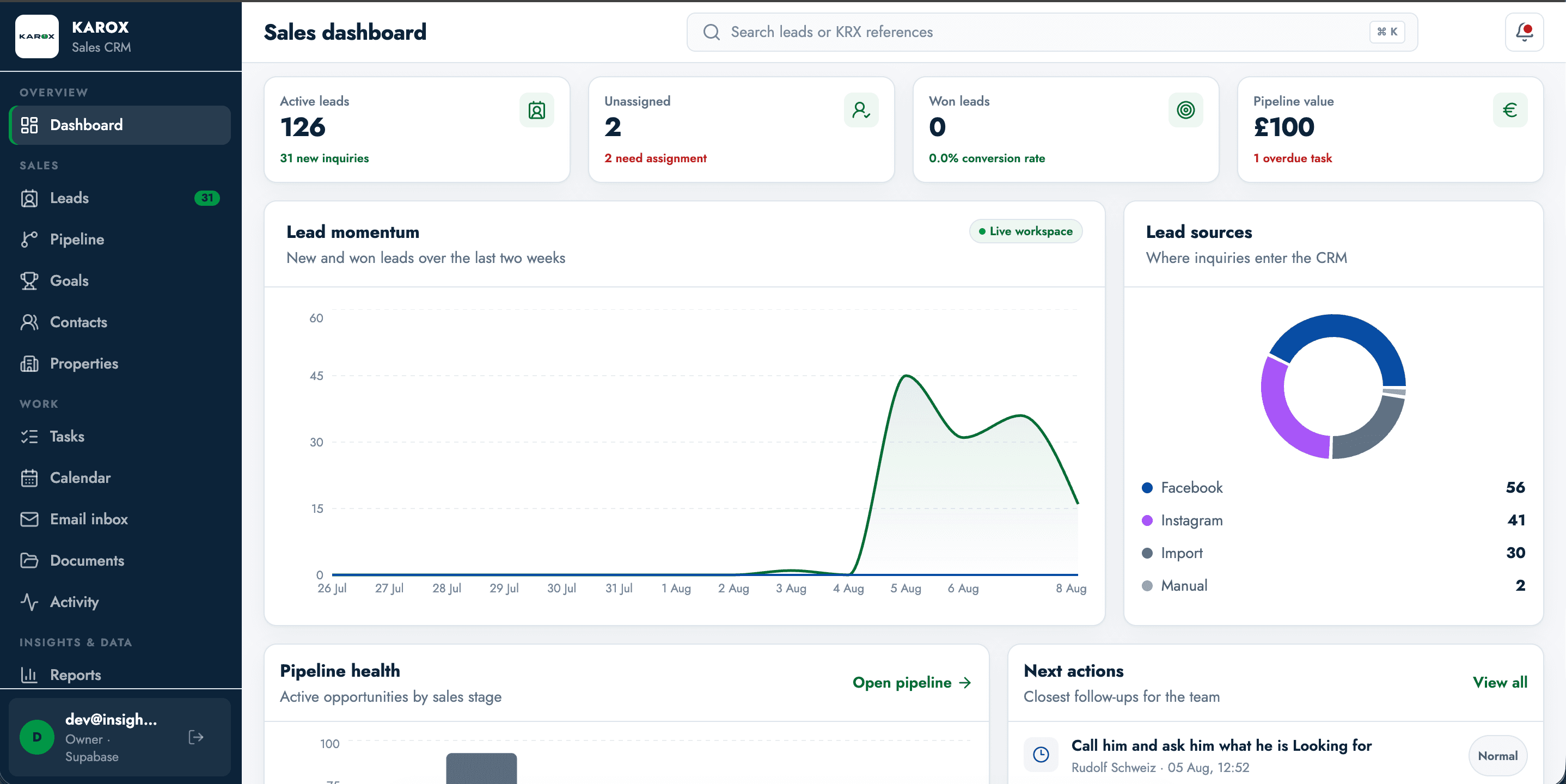This screenshot has height=784, width=1566.
Task: Click the Import count 30
Action: click(x=1515, y=553)
